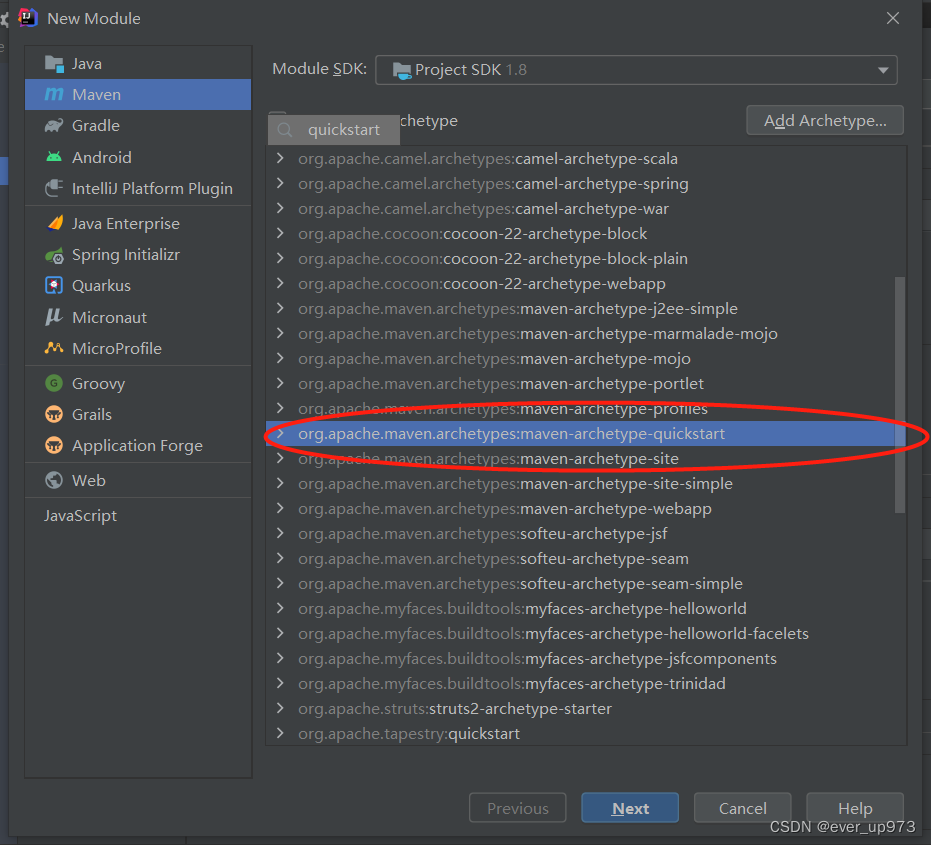Click the Next button
The width and height of the screenshot is (931, 845).
[x=630, y=808]
